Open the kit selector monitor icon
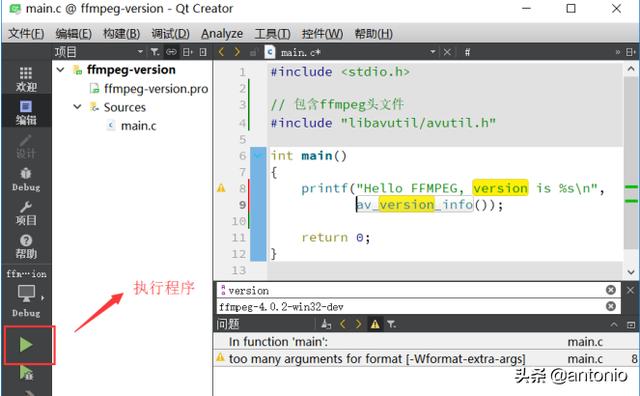This screenshot has width=640, height=396. [27, 293]
